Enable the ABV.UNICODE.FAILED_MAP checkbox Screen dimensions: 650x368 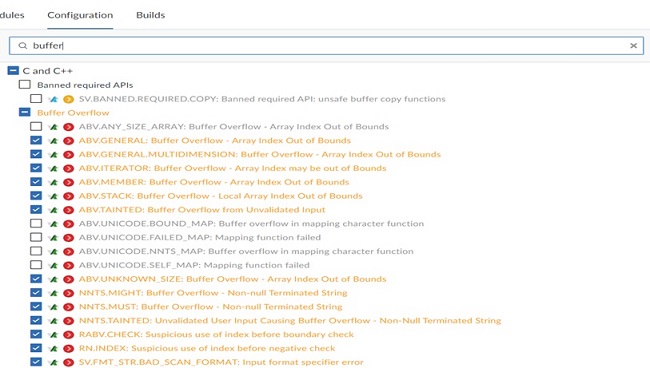pos(36,237)
